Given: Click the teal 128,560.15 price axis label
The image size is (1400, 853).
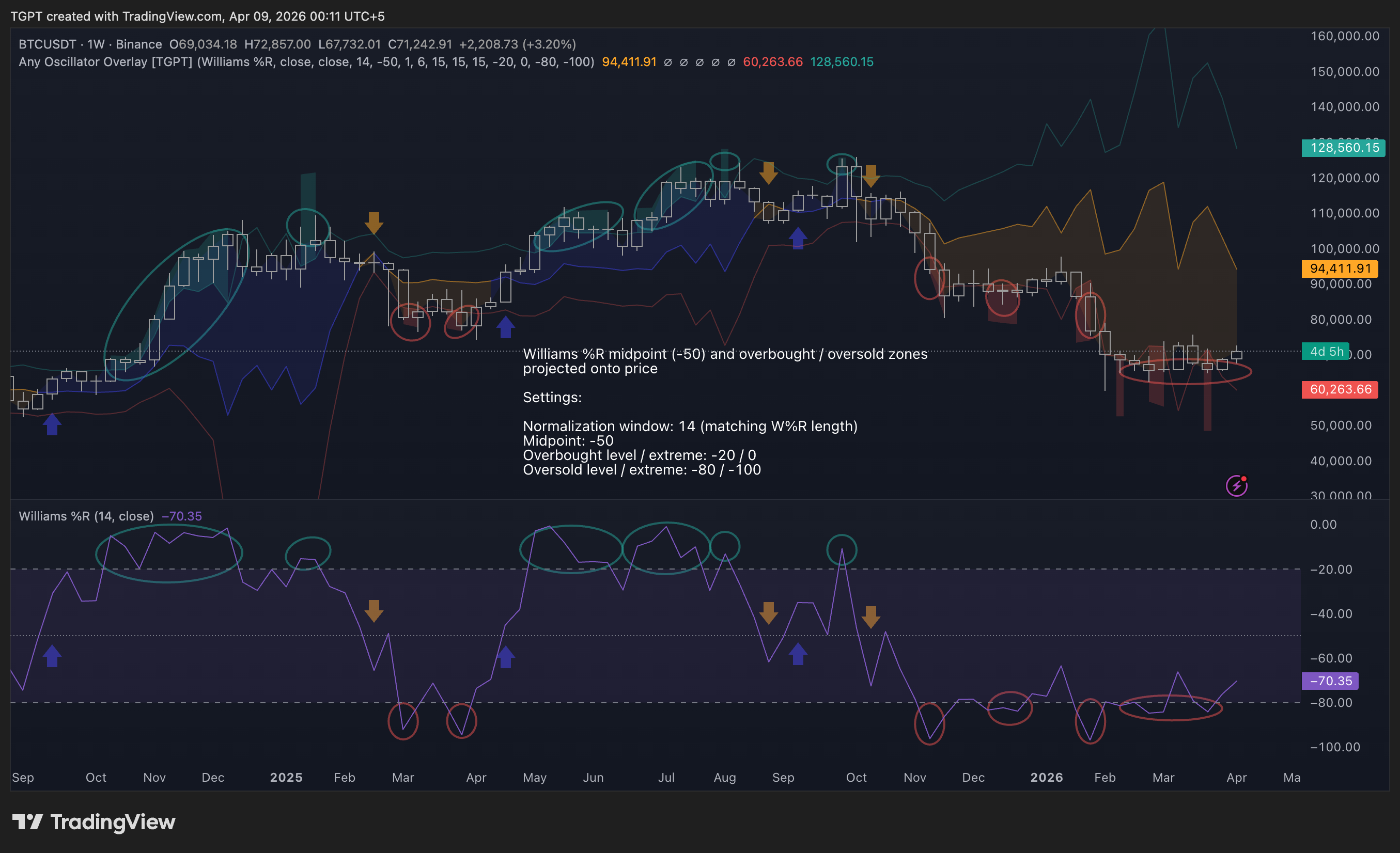Looking at the screenshot, I should (1343, 148).
